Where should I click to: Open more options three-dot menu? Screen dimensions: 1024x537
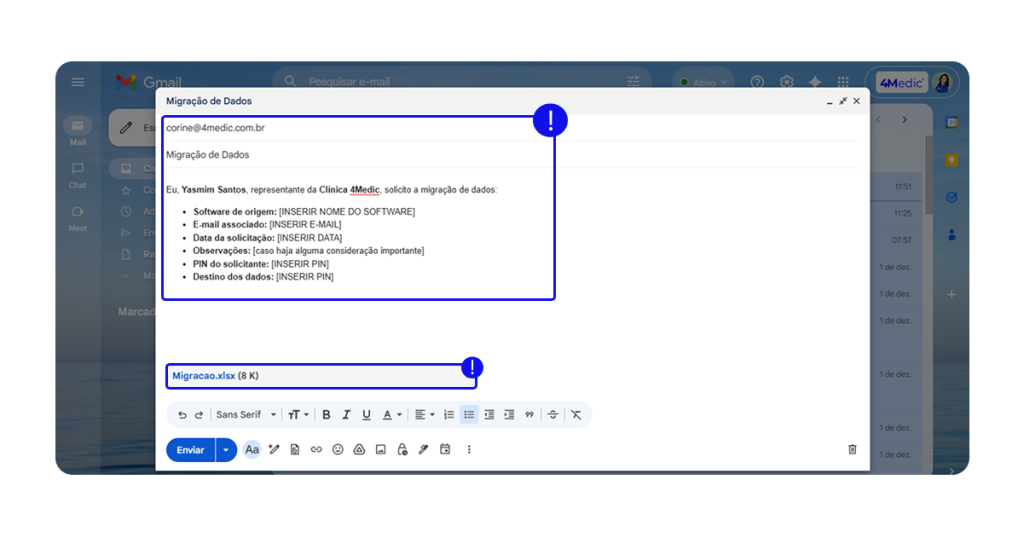click(468, 450)
